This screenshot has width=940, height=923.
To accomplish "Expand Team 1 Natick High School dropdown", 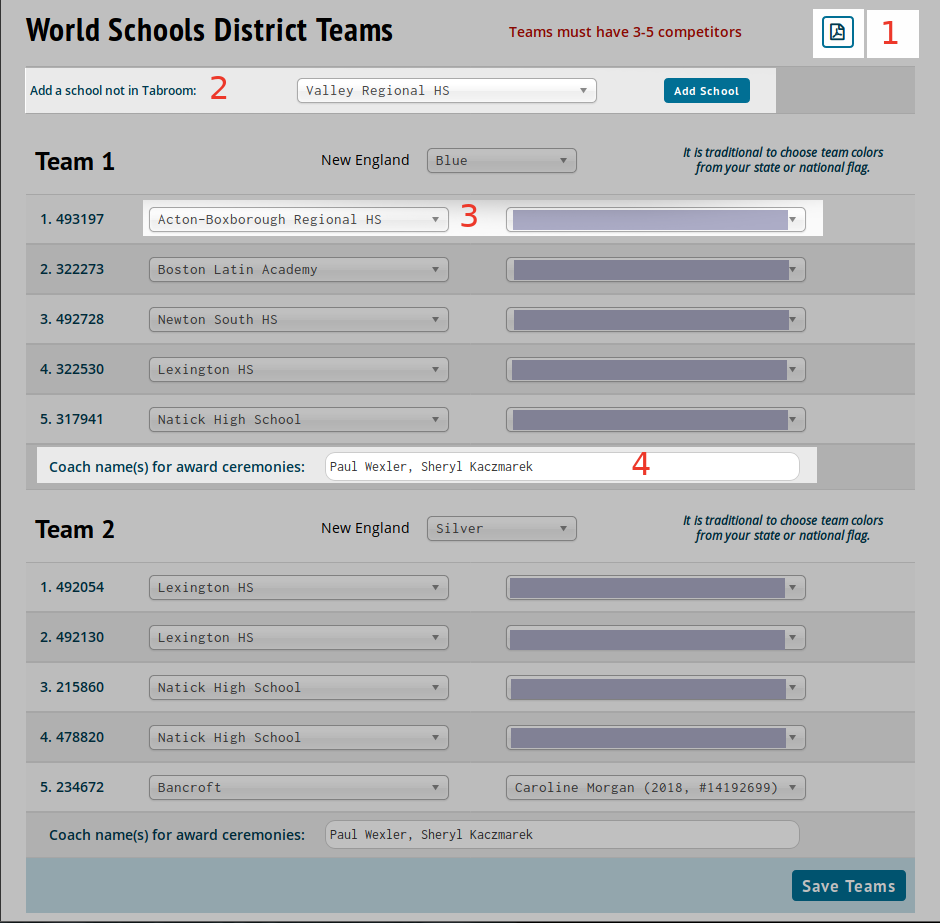I will [x=298, y=419].
